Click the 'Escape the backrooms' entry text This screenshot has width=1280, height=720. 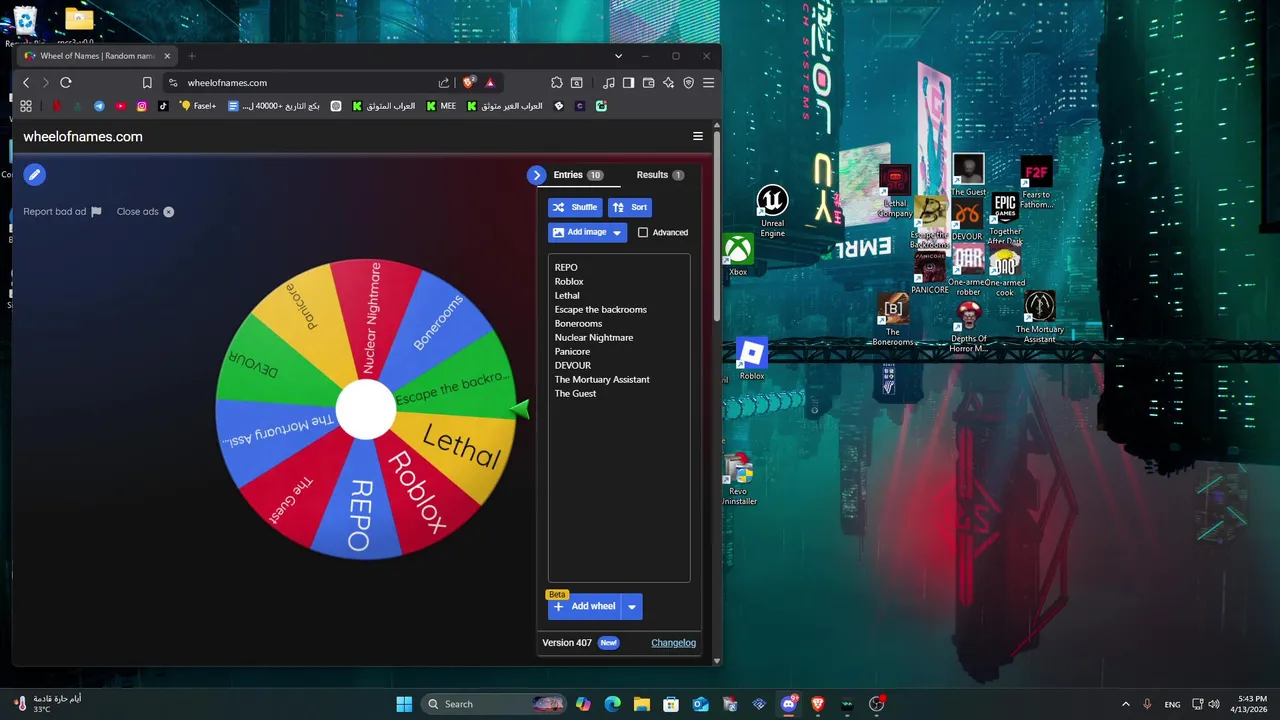601,309
